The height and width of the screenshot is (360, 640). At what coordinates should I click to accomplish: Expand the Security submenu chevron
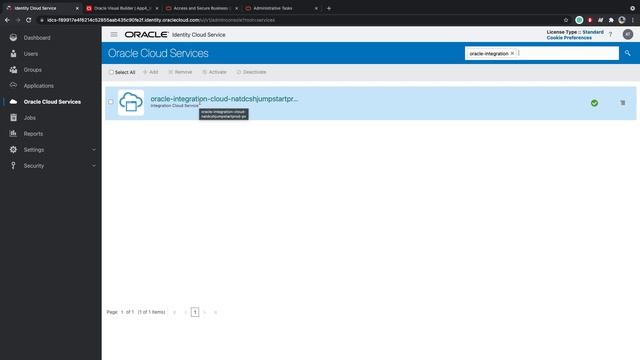tap(94, 166)
